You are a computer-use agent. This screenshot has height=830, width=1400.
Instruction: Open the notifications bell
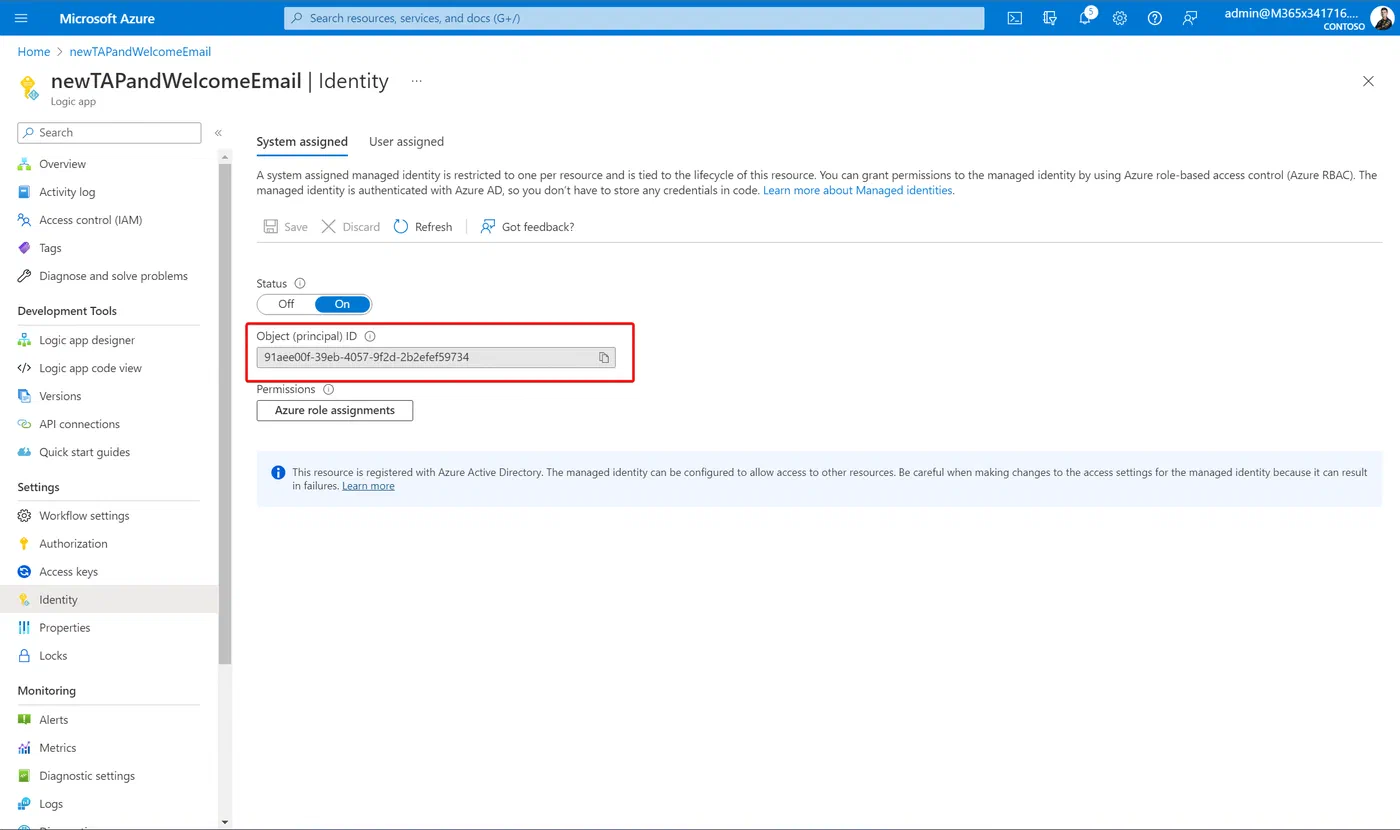(1085, 18)
